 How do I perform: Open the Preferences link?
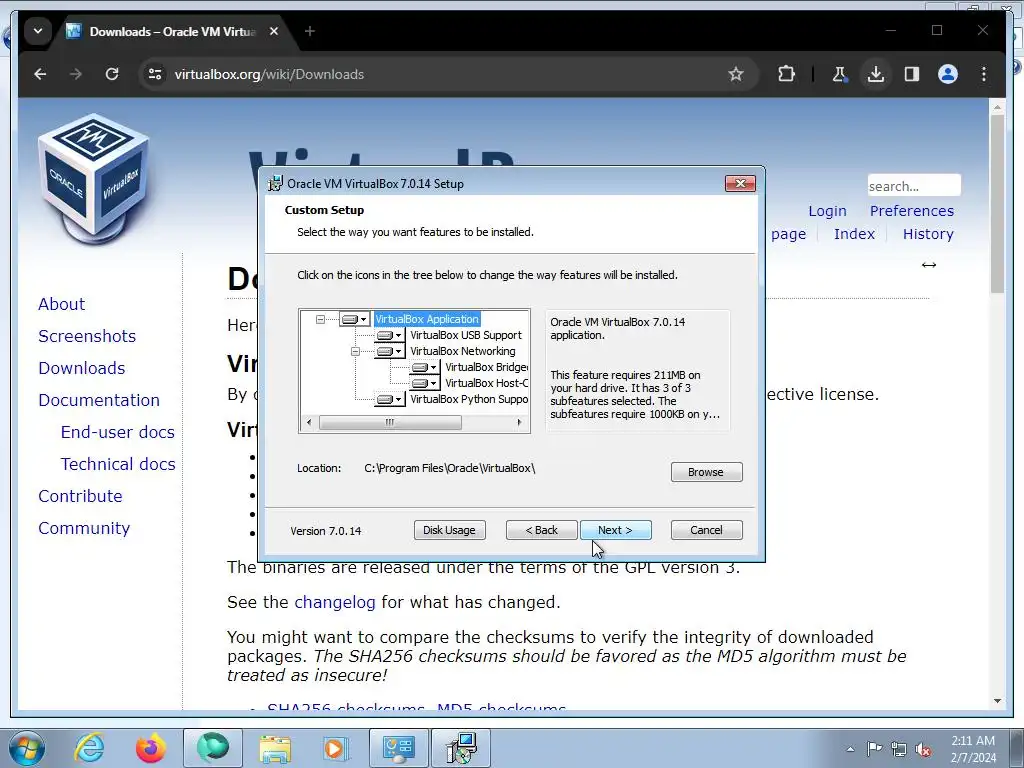(912, 211)
